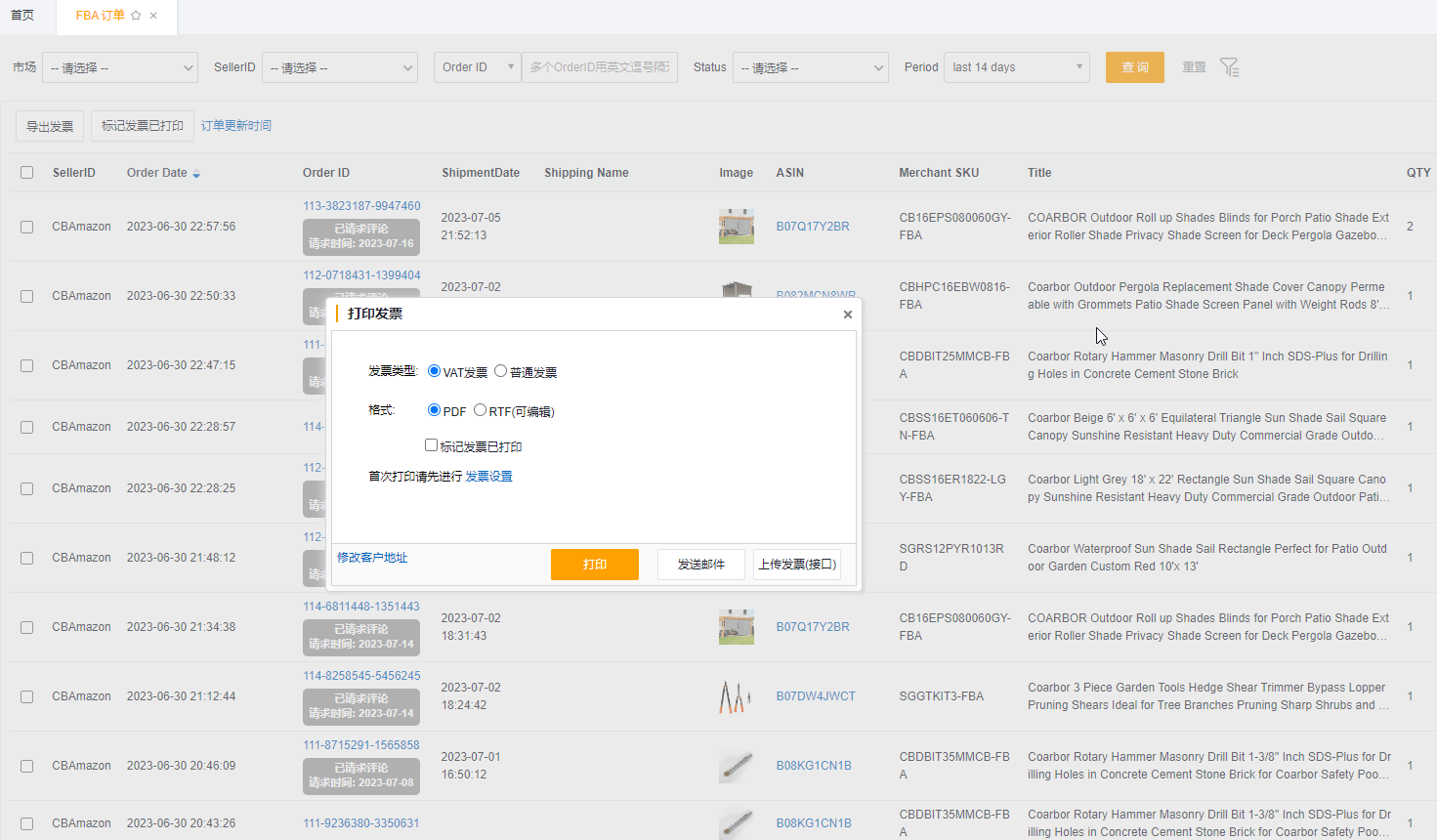
Task: Expand Period last 14 days dropdown
Action: coord(1016,67)
